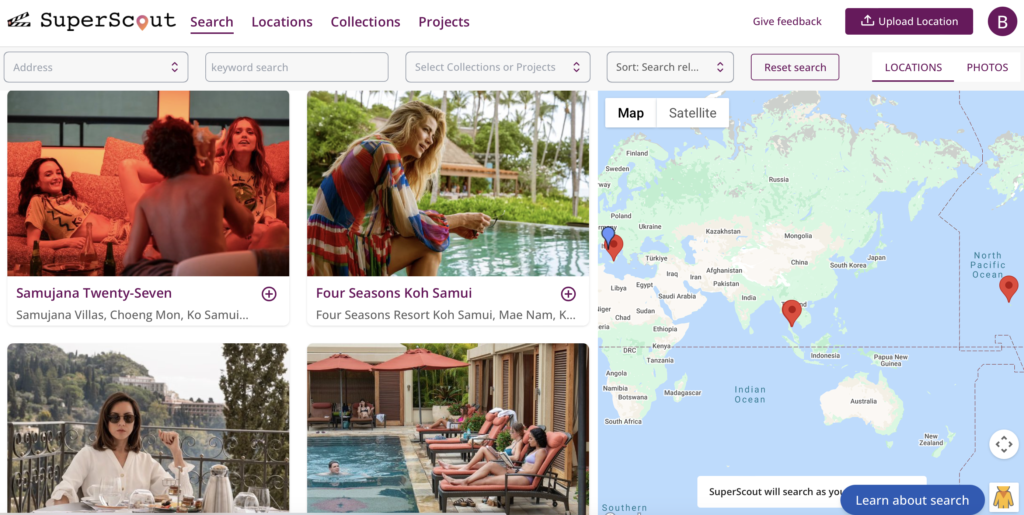Click the yellow jacket icon on map
This screenshot has width=1024, height=515.
tap(1004, 497)
